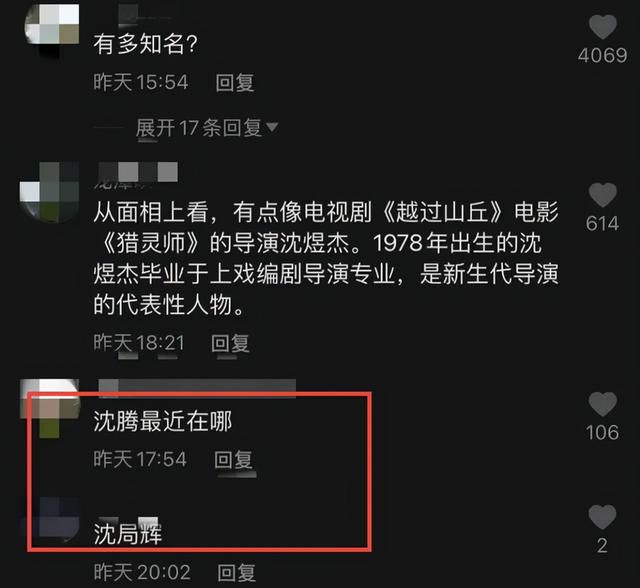Open avatar of 沈煜杰 comment author
The height and width of the screenshot is (588, 640).
[50, 192]
